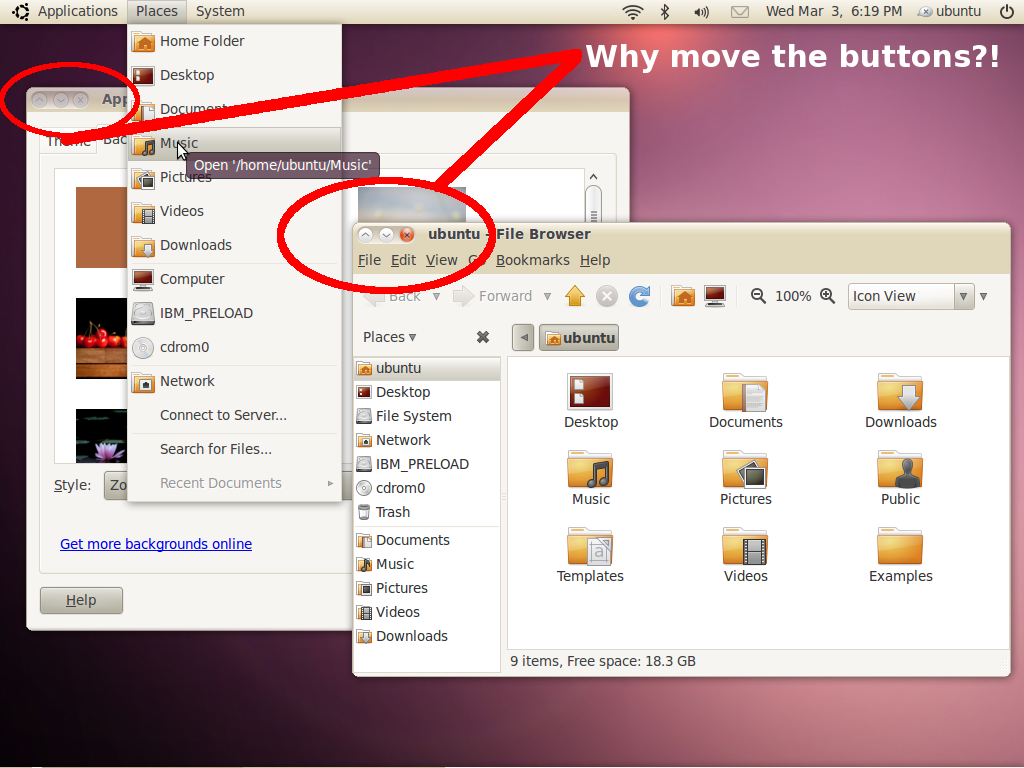Open Bluetooth indicator in top panel
The height and width of the screenshot is (768, 1024).
[665, 12]
